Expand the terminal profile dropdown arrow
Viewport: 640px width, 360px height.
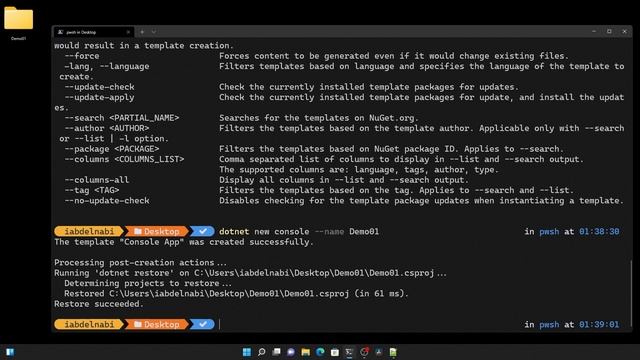point(154,32)
